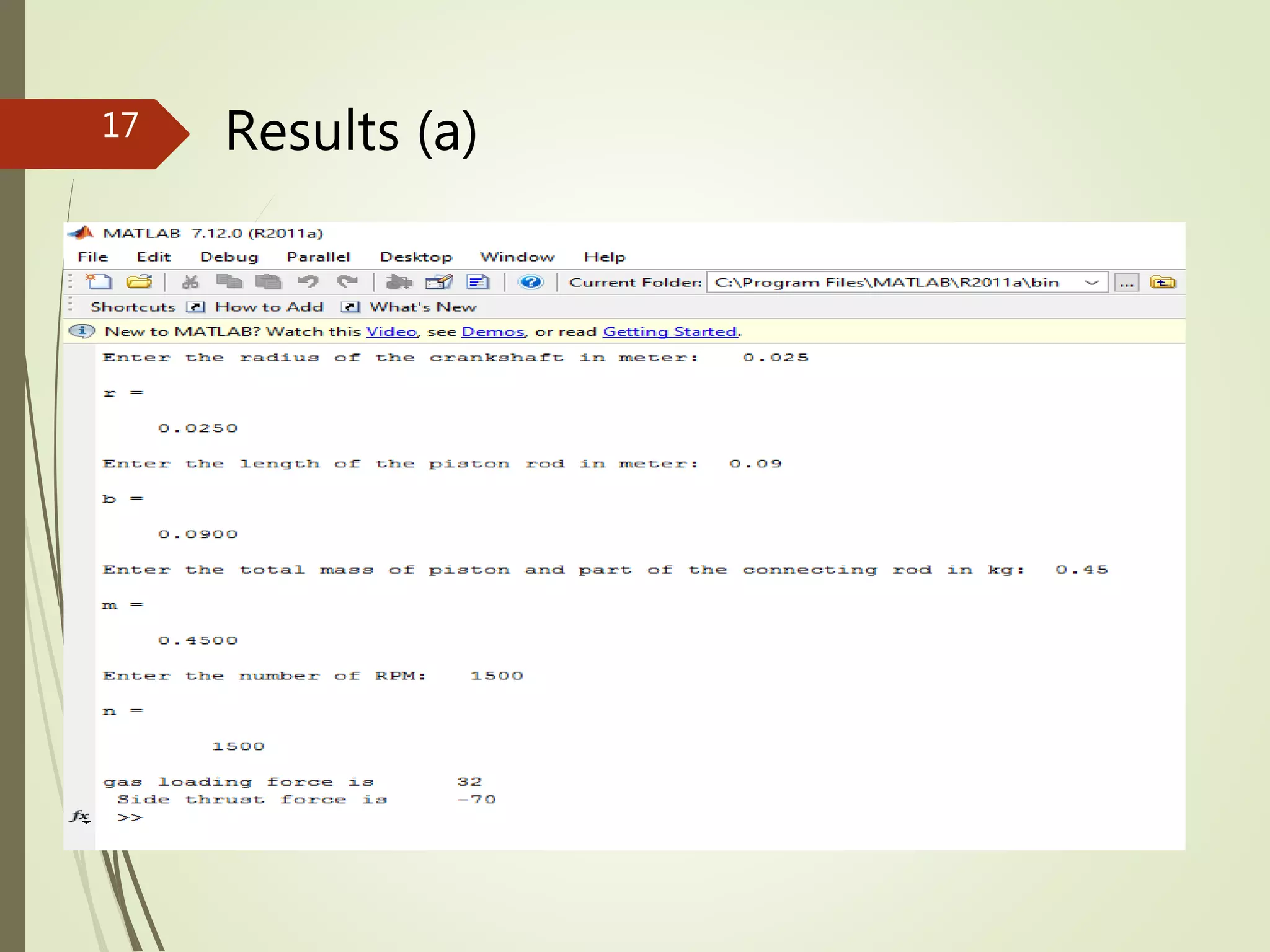Click the fx function browser icon
The image size is (1270, 952).
click(80, 817)
